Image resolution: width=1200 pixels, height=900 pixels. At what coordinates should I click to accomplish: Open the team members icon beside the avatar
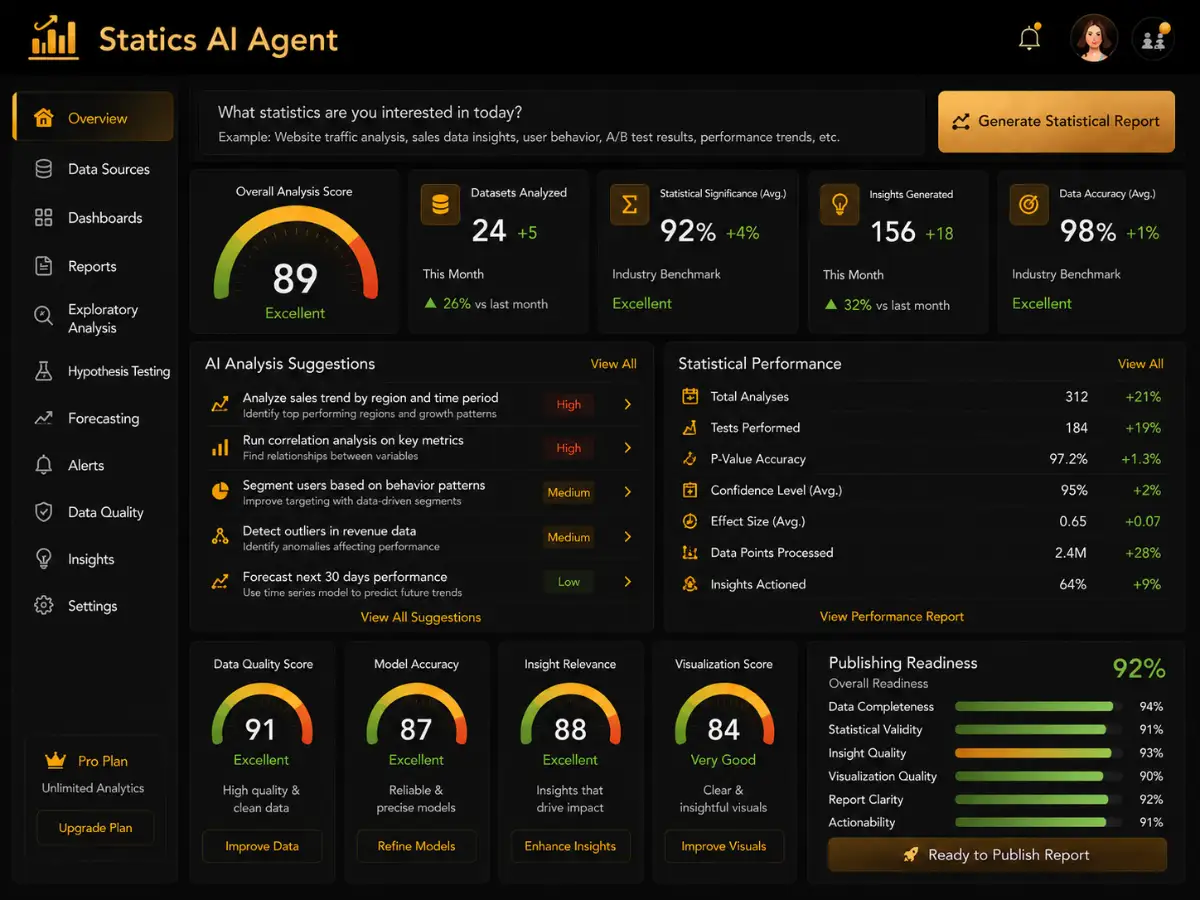(x=1153, y=40)
